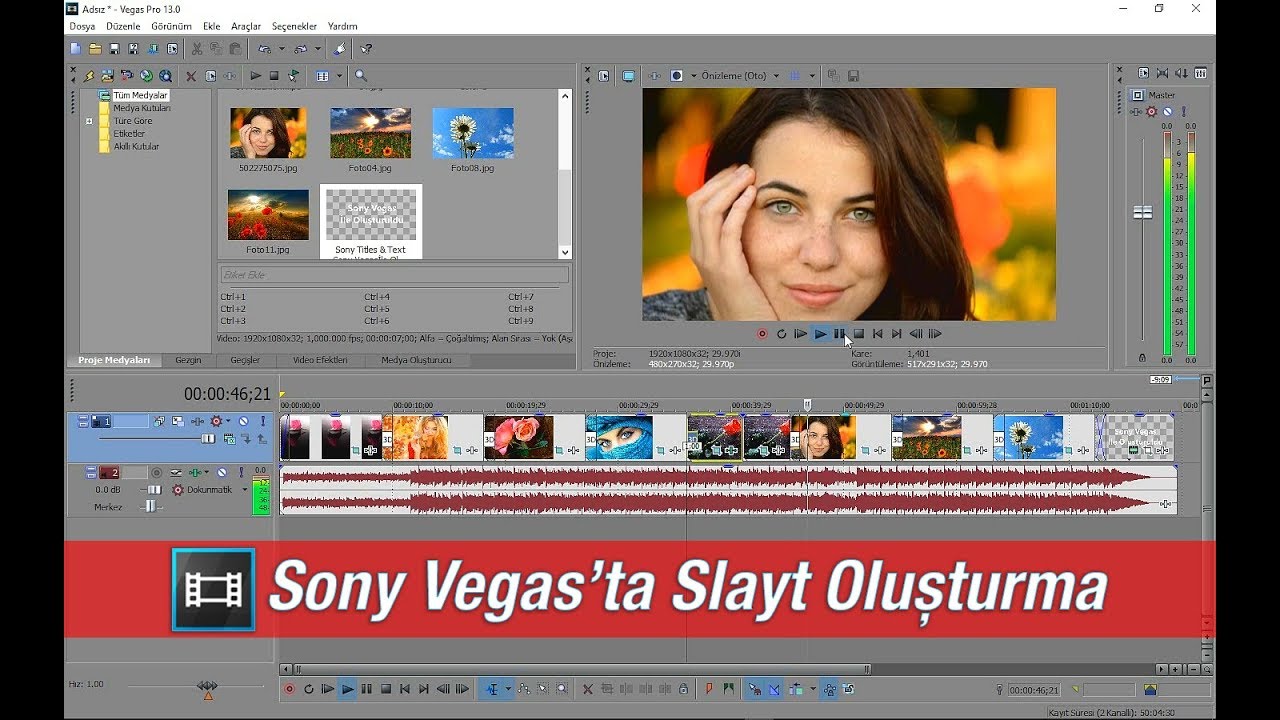Save the project using the disk icon

114,48
